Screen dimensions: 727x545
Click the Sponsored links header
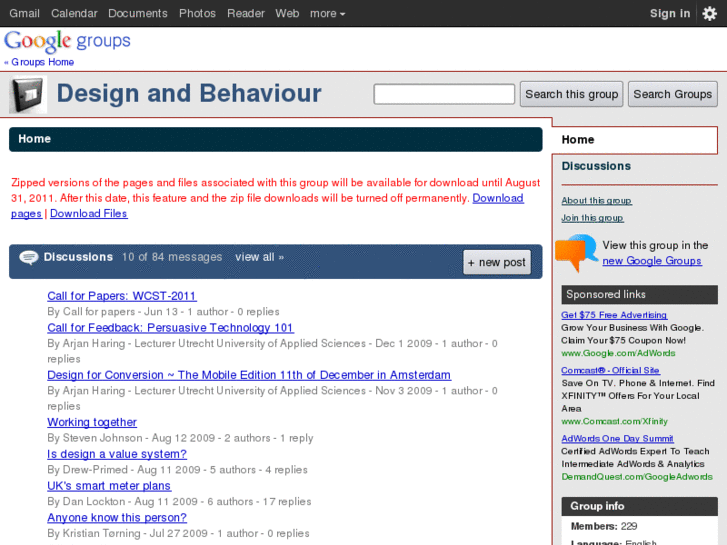(x=639, y=295)
